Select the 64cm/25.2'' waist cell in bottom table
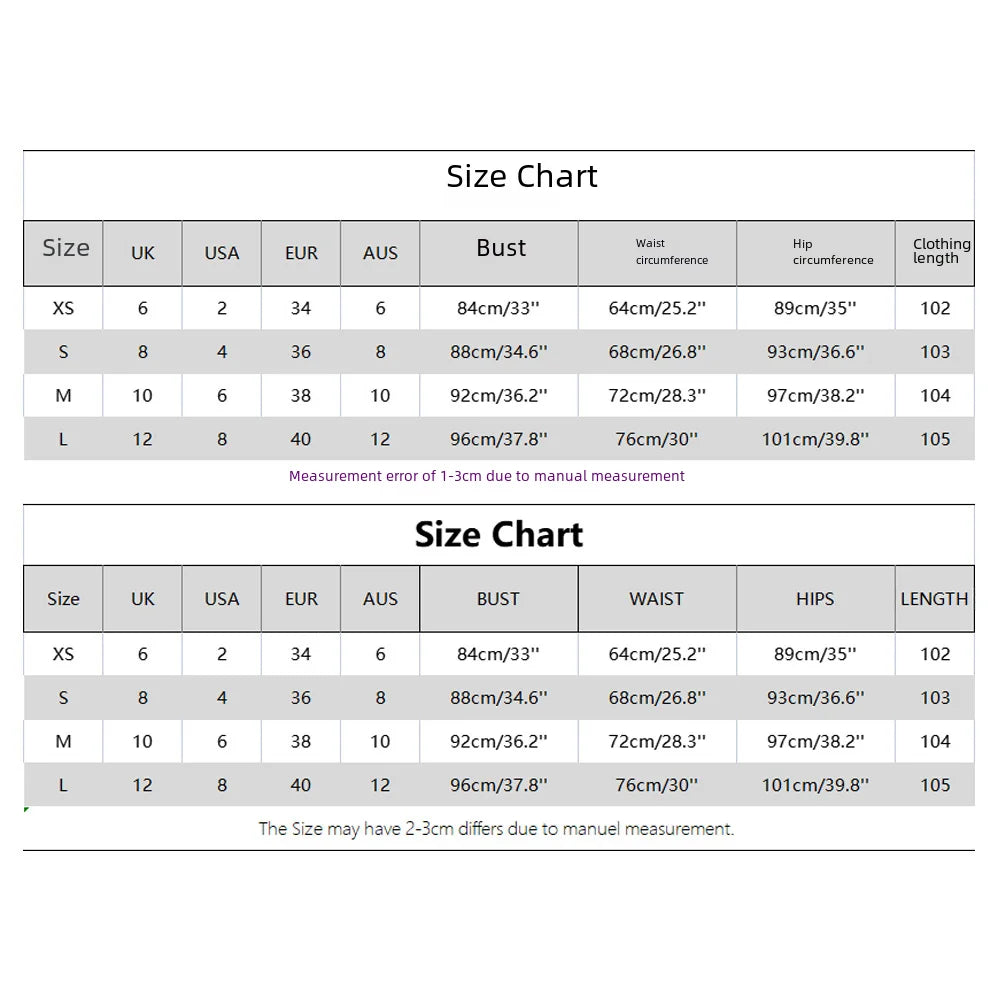This screenshot has width=1000, height=1000. pos(657,654)
